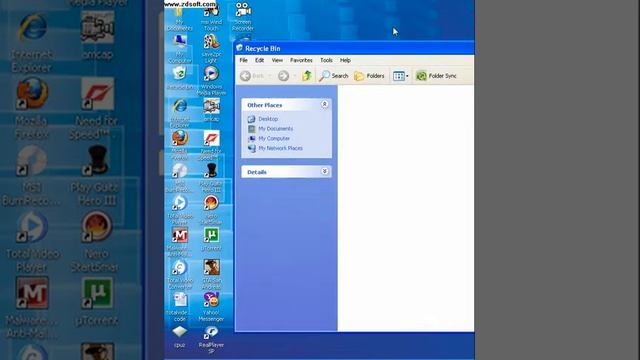The width and height of the screenshot is (640, 360).
Task: Expand the Details panel
Action: 324,171
